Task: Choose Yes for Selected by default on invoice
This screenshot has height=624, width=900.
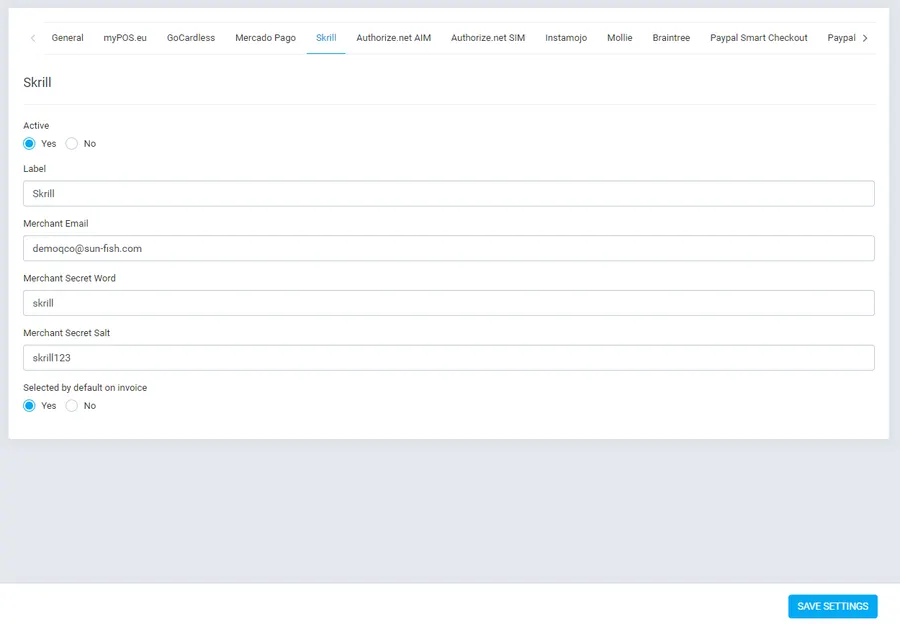Action: tap(29, 406)
